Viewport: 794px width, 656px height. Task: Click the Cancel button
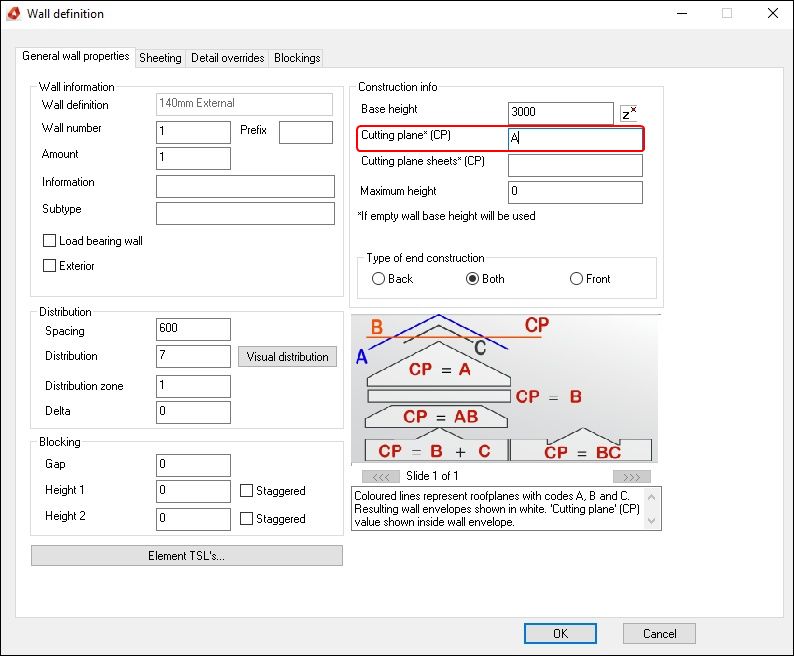659,634
